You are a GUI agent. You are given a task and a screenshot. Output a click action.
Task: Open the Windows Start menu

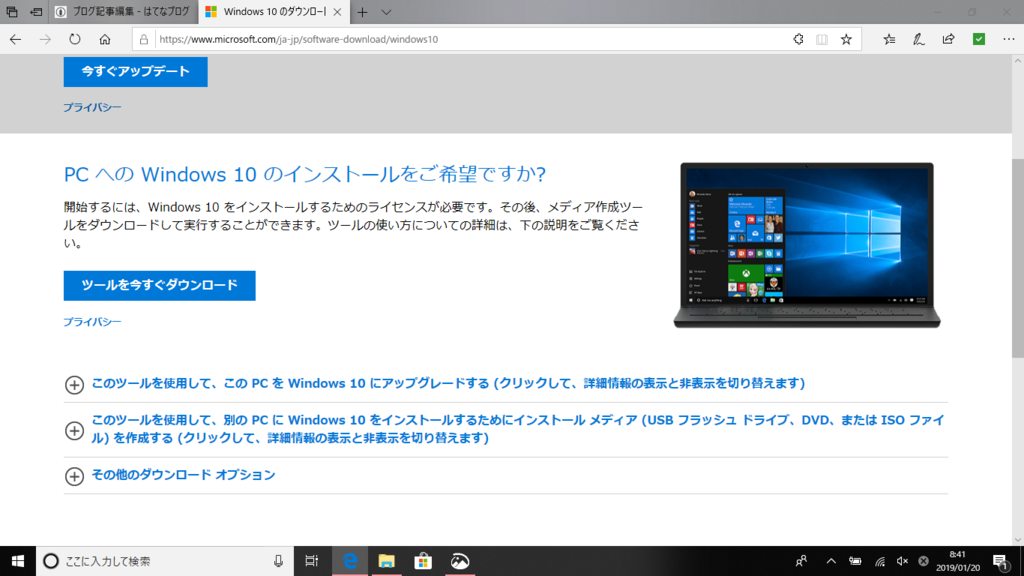tap(18, 561)
